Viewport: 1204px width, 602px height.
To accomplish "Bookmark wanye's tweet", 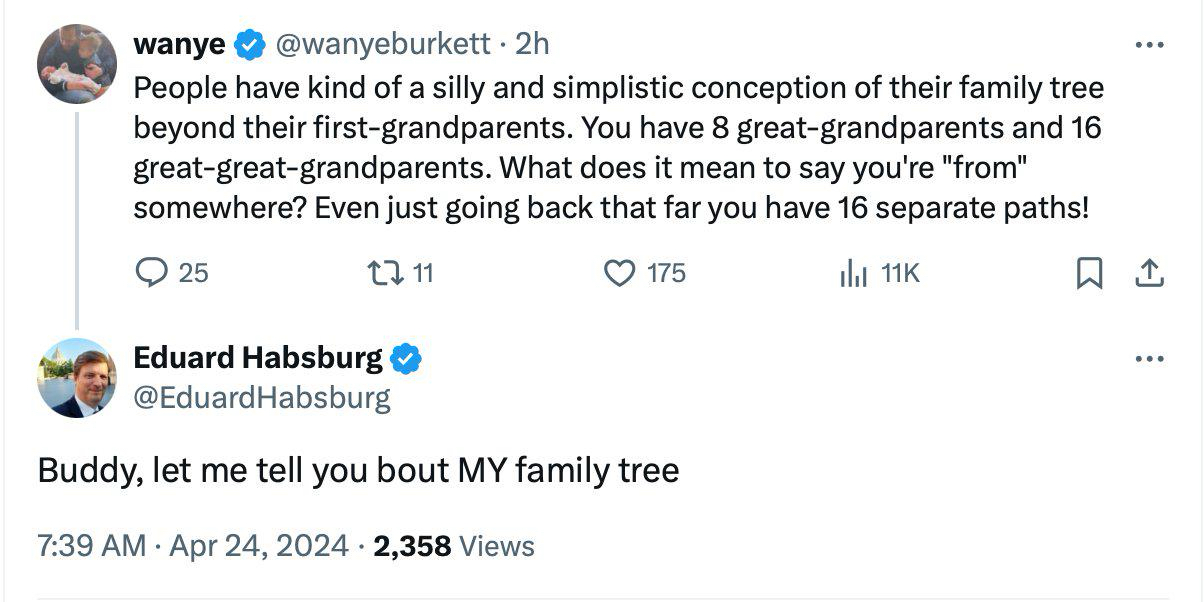I will pyautogui.click(x=1088, y=272).
